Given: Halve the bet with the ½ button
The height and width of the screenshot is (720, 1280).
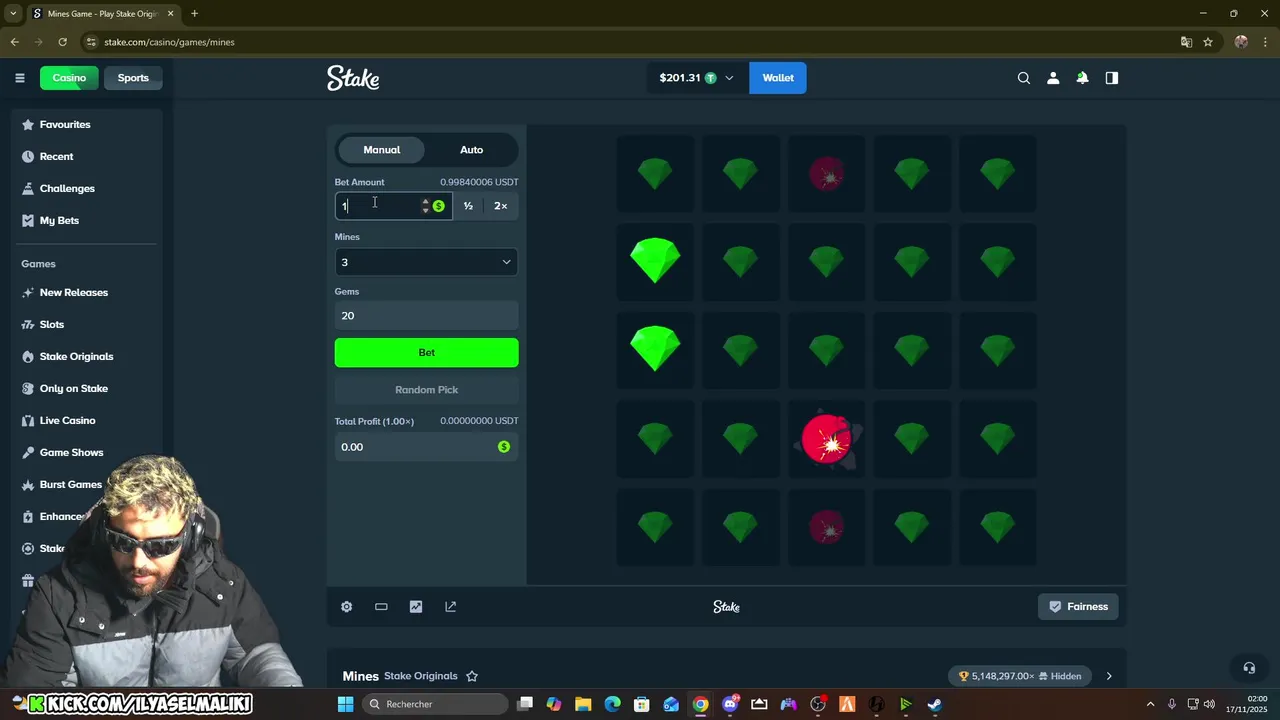Looking at the screenshot, I should pos(468,206).
